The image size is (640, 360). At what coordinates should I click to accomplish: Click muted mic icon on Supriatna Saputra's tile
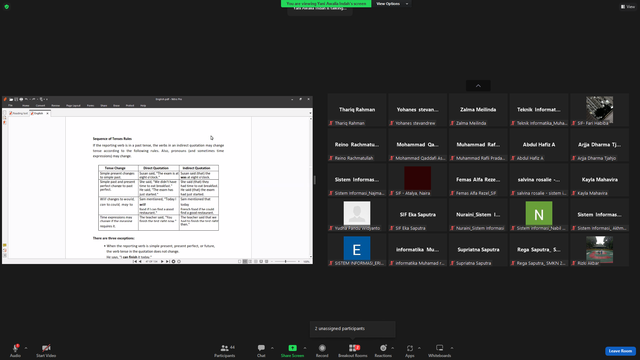(452, 263)
